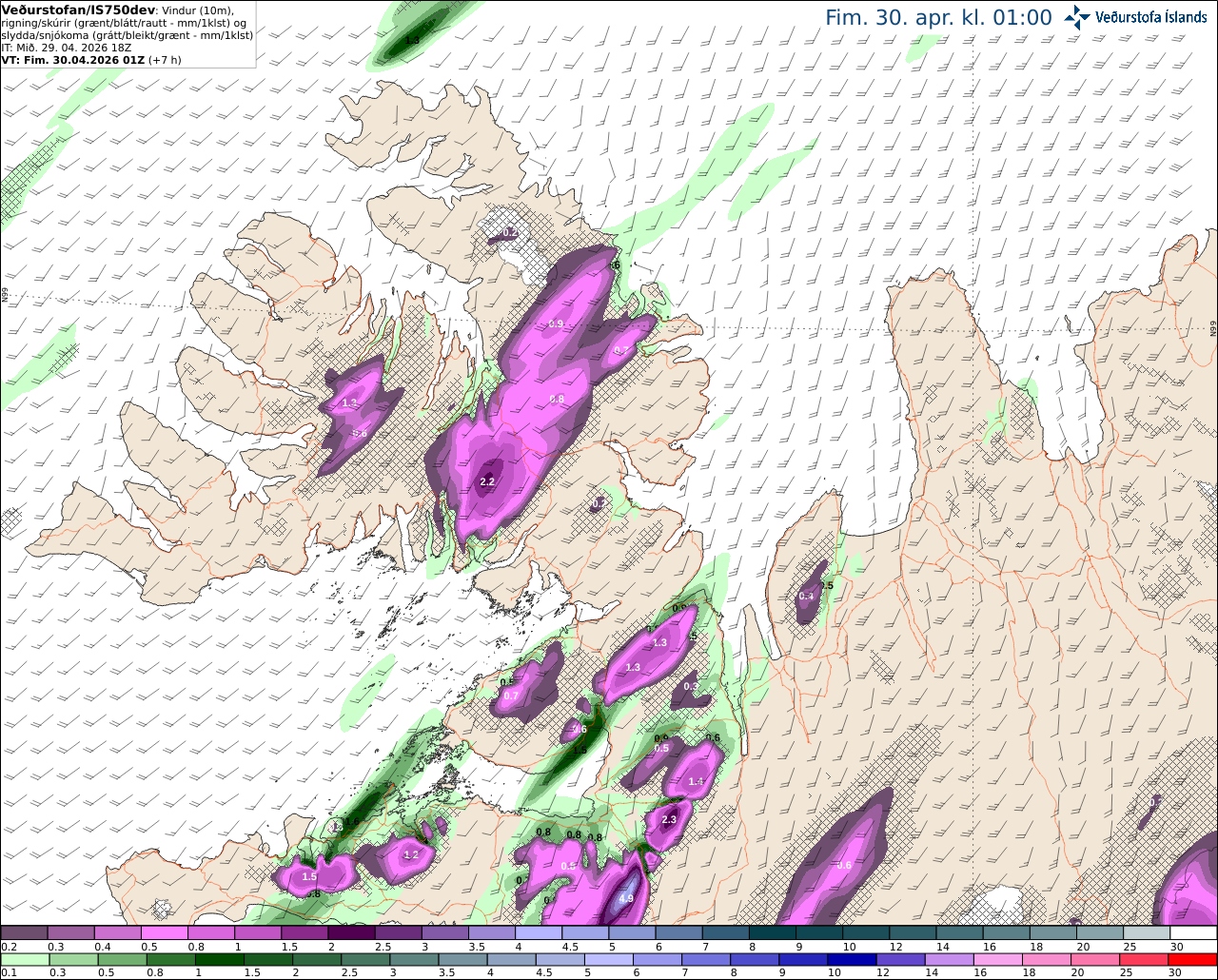The image size is (1218, 980).
Task: Click the N99 marker on right edge
Action: click(x=1213, y=328)
